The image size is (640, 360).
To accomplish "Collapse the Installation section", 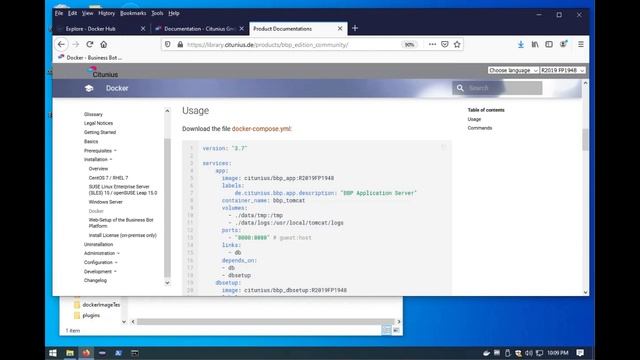I will [x=98, y=160].
